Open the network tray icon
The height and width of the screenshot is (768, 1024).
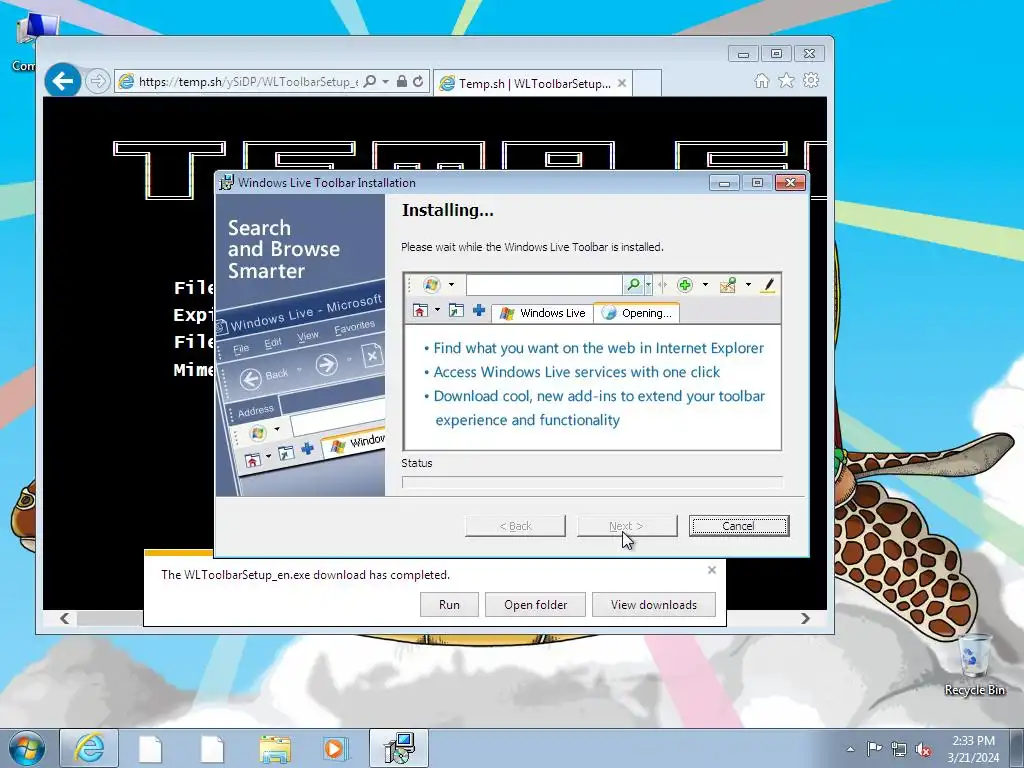coord(899,749)
